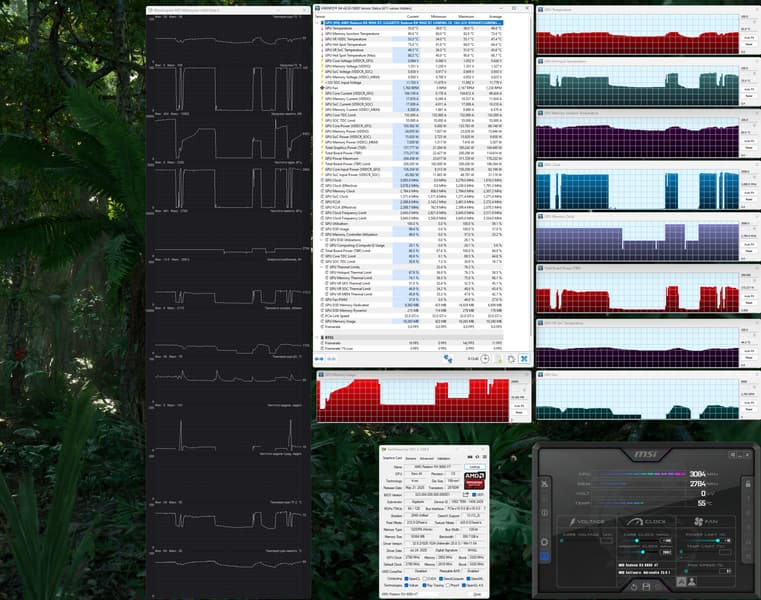Select the GPU Fan row in HWiNFO
Viewport: 761px width, 600px height.
tap(410, 88)
